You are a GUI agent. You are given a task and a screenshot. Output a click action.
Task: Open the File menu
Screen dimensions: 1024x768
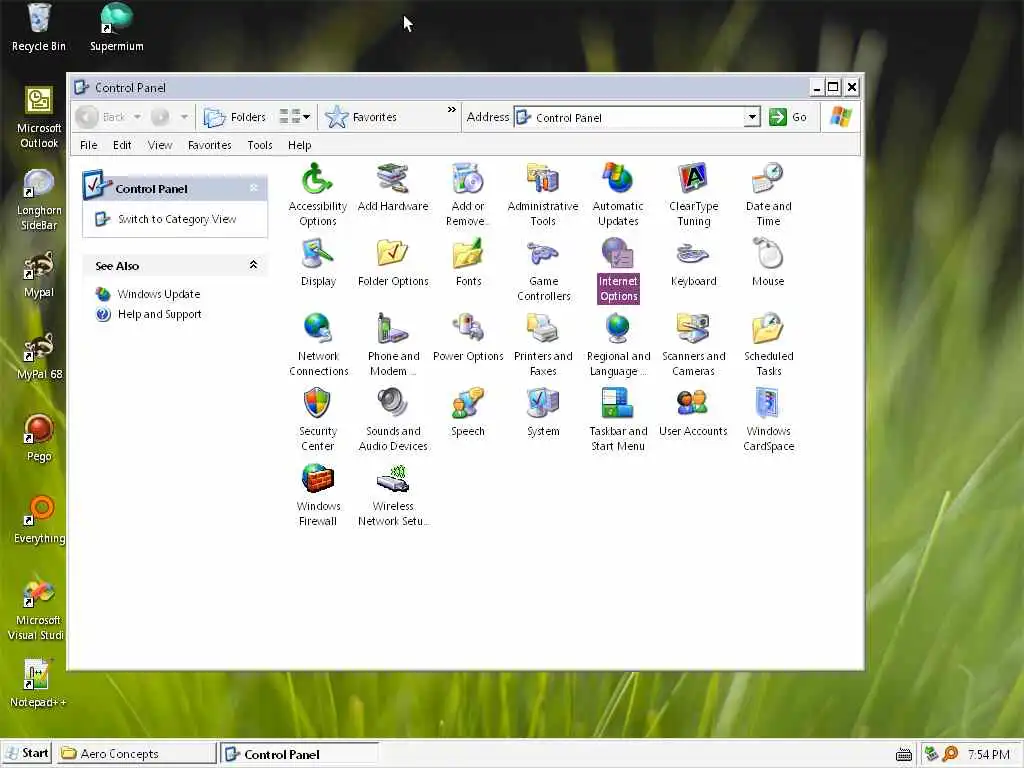pos(88,145)
